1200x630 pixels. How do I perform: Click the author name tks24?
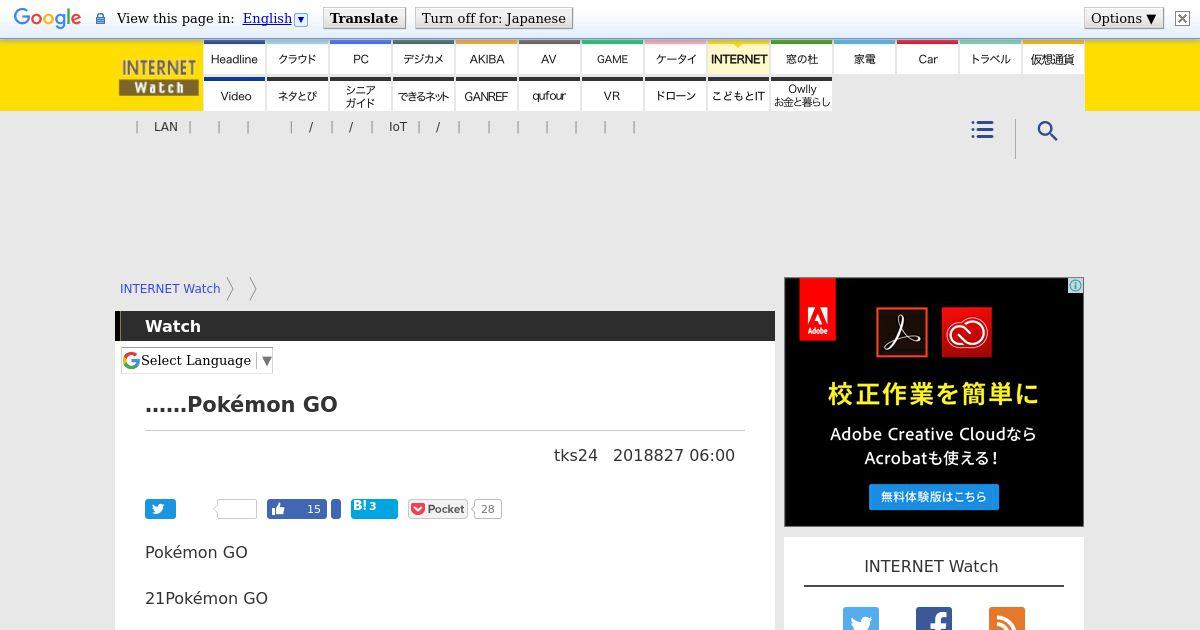(576, 455)
